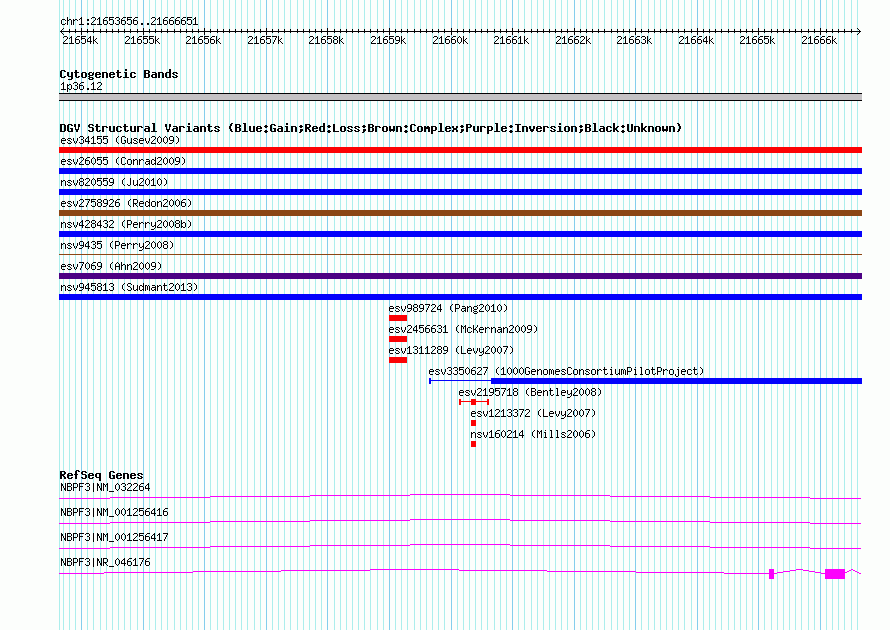
Task: Click the 21659k ruler tick label
Action: coord(388,40)
